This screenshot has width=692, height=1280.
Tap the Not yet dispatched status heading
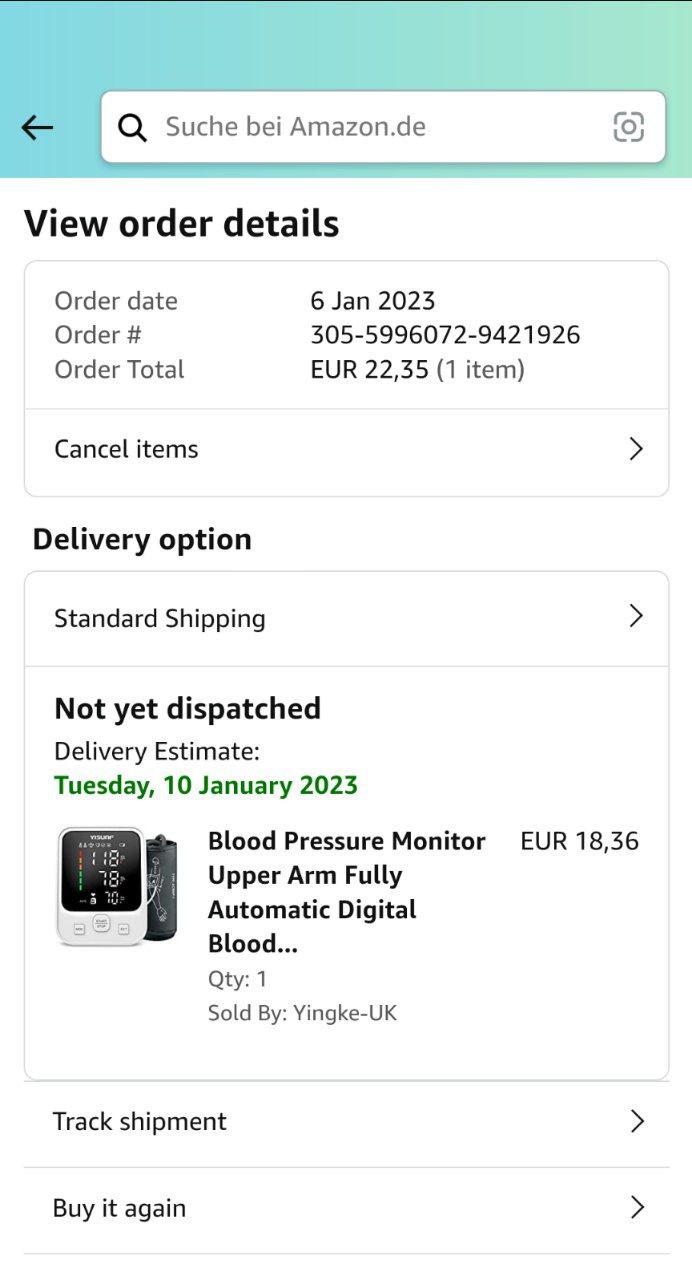coord(188,708)
